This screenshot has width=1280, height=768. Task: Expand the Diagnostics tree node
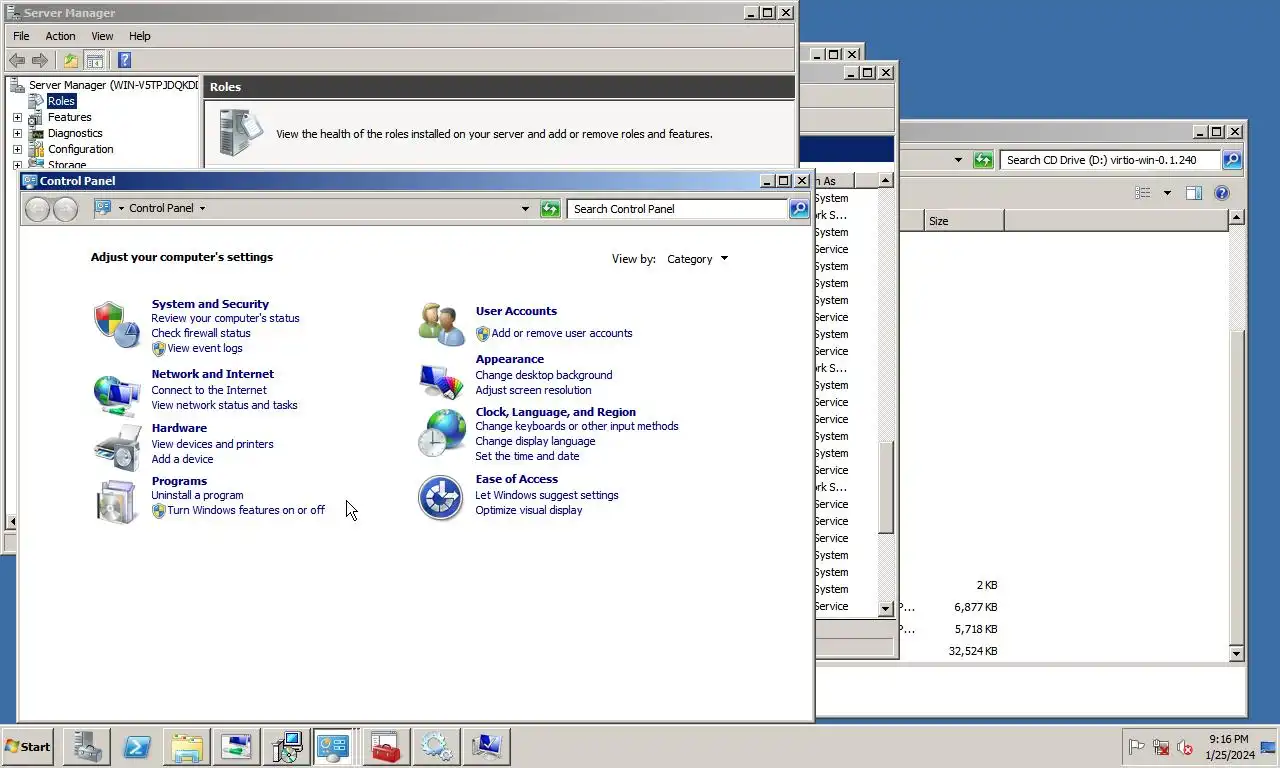click(x=17, y=133)
